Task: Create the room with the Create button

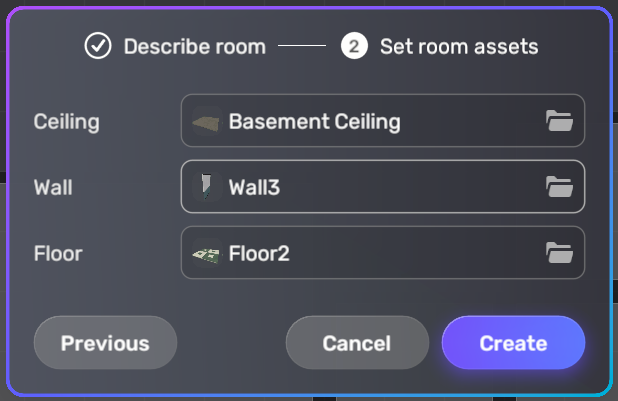Action: (x=513, y=343)
